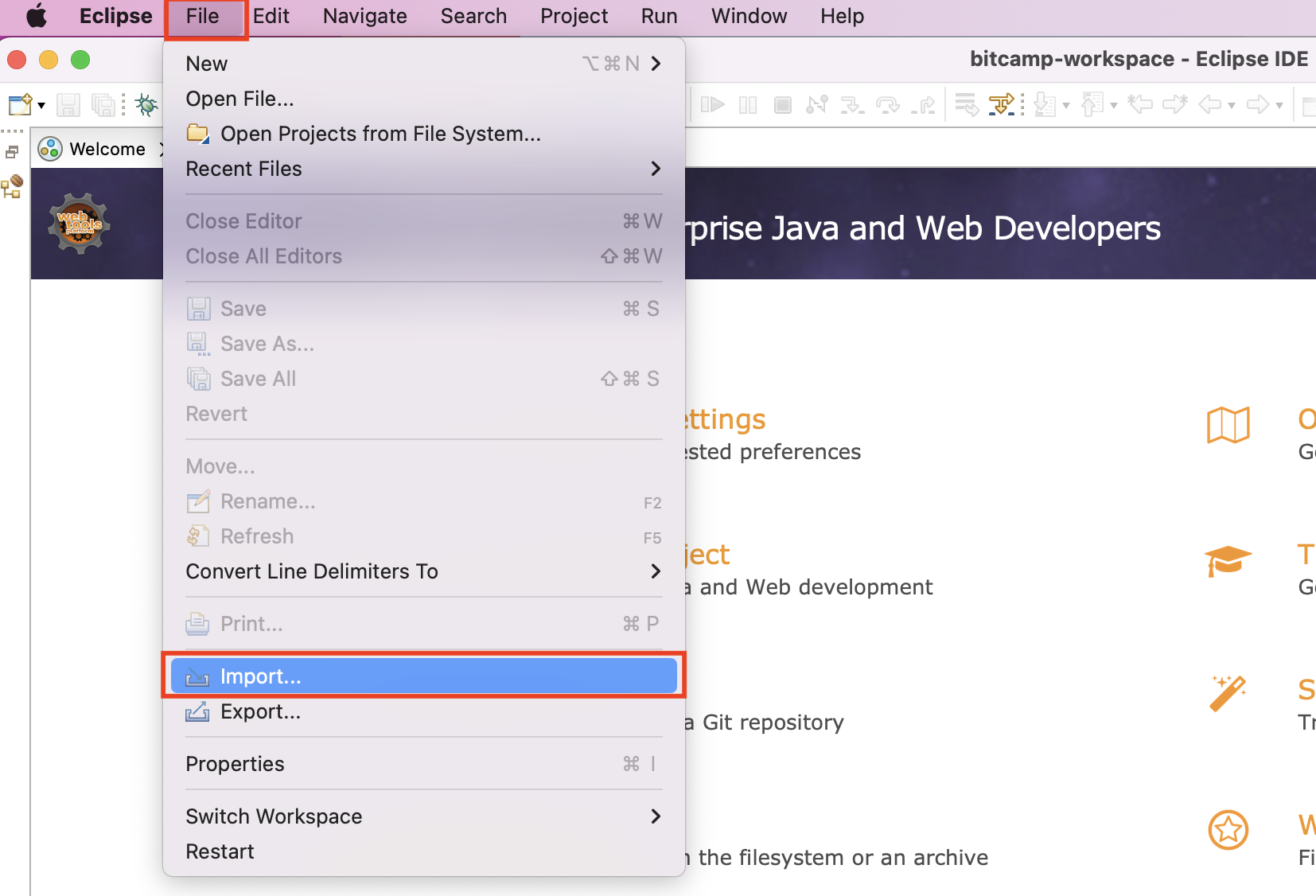Click the star What's New icon
Image resolution: width=1316 pixels, height=896 pixels.
point(1228,830)
